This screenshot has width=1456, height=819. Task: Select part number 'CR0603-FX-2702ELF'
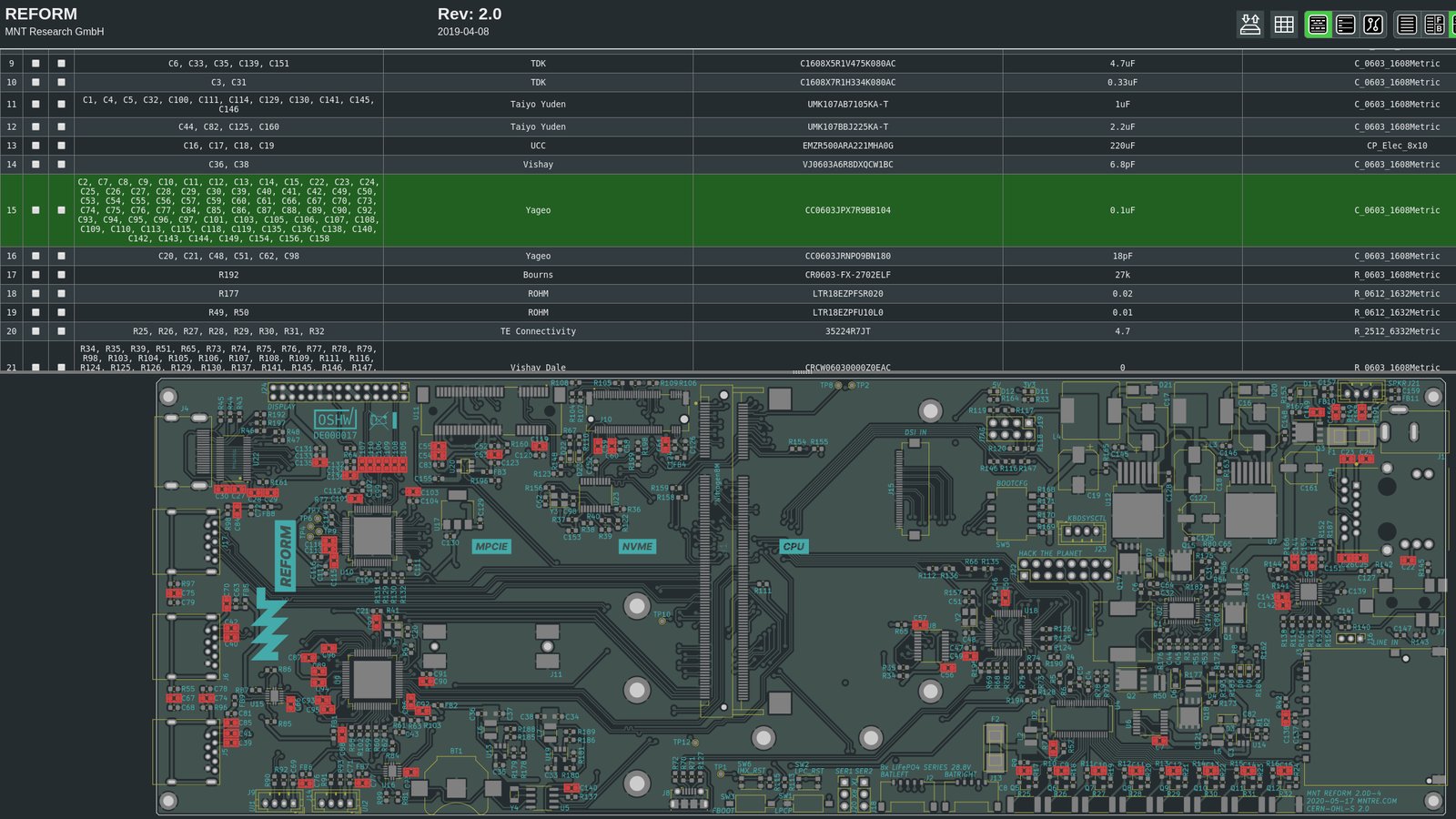[847, 275]
